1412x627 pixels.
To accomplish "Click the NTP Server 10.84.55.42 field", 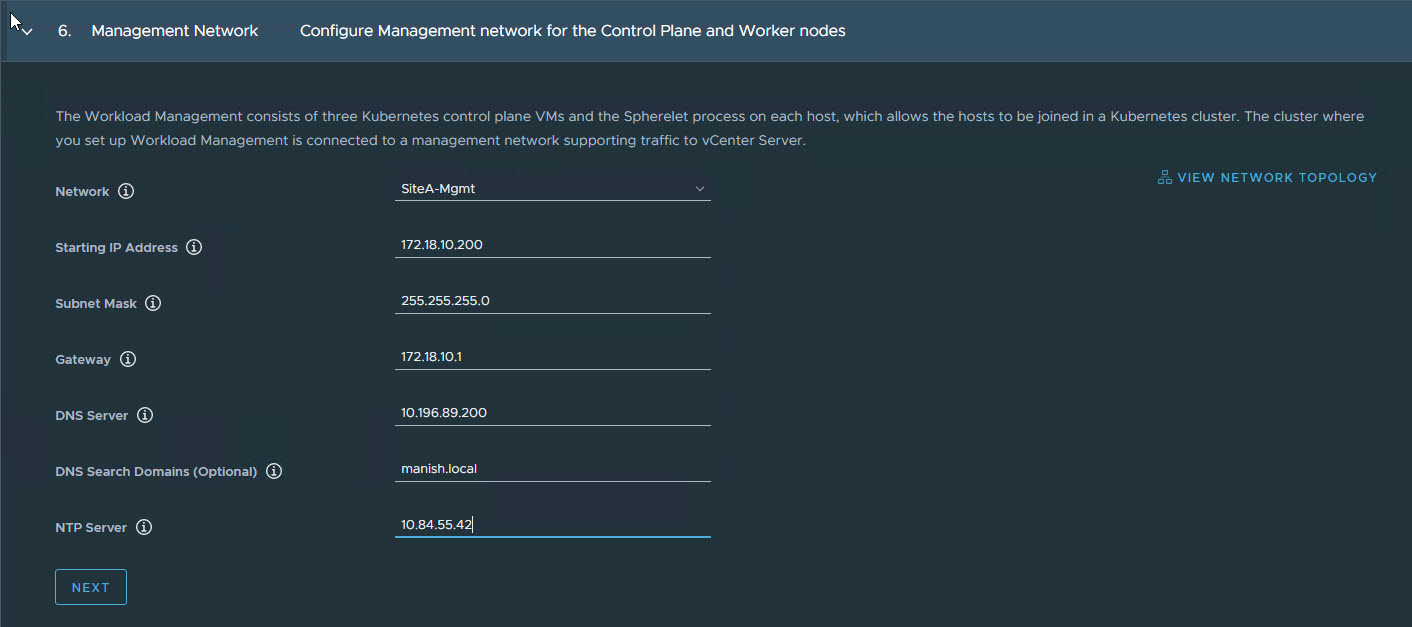I will 552,525.
